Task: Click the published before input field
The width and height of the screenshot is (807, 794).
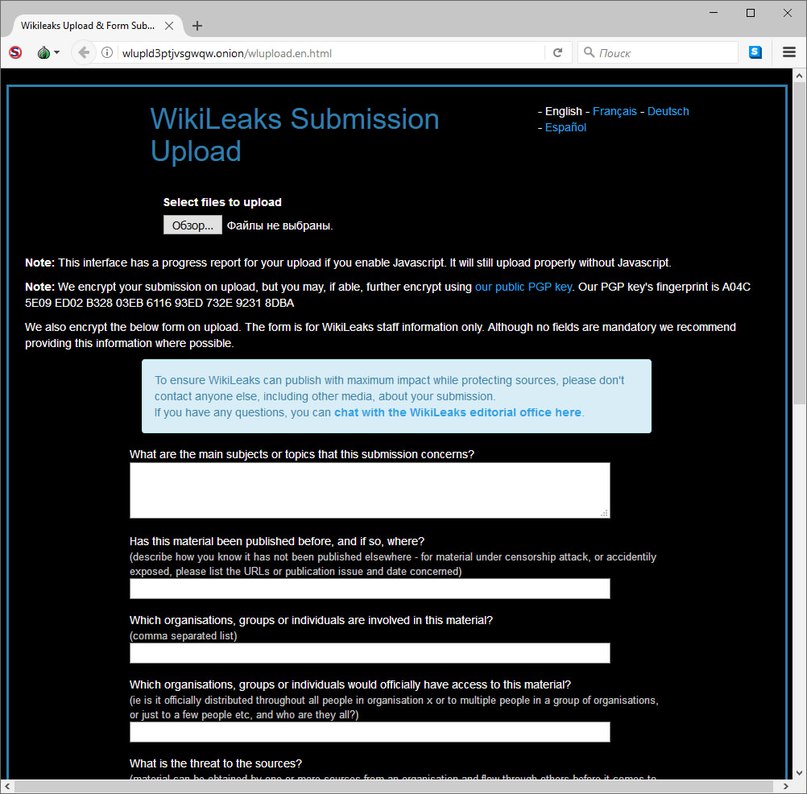Action: click(x=370, y=589)
